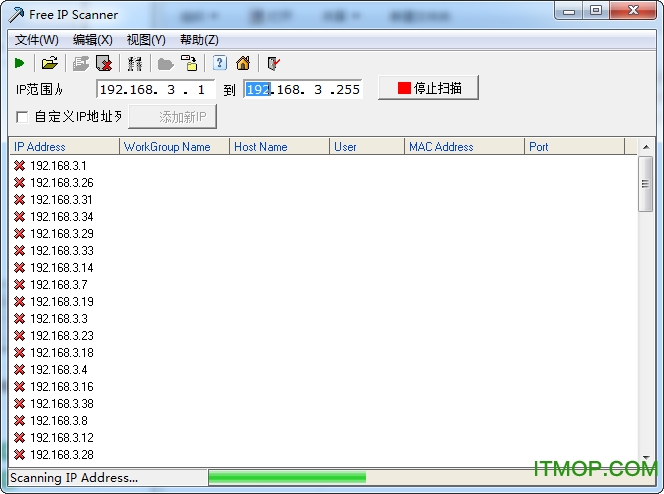Screen dimensions: 664x494
Task: Click the red X beside 192.168.3.7
Action: 19,284
